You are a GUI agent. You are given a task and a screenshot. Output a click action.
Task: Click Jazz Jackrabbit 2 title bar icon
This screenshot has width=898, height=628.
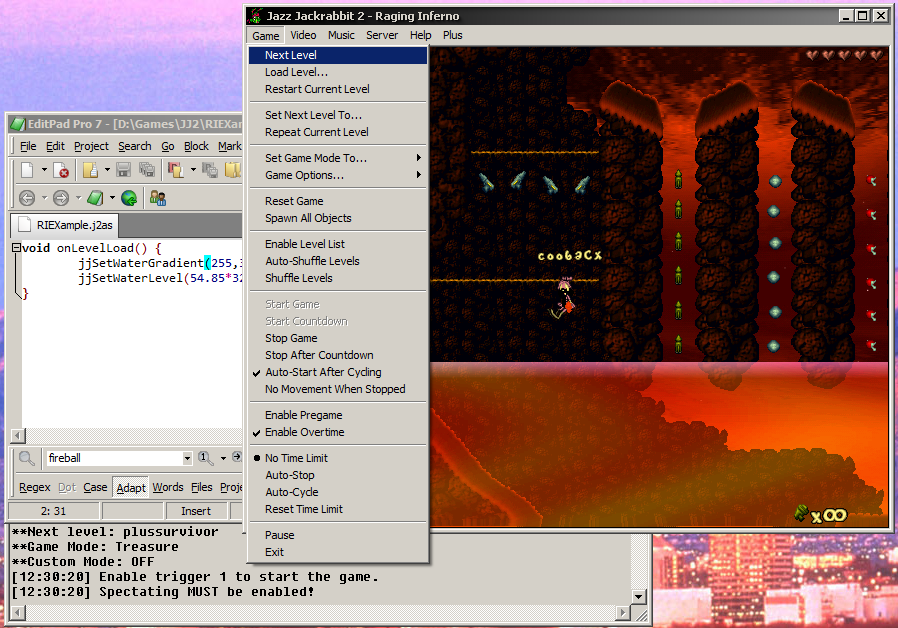click(x=256, y=15)
